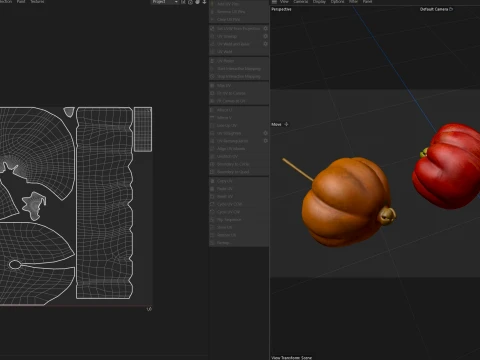
Task: Apply Mirror V
Action: click(x=239, y=118)
